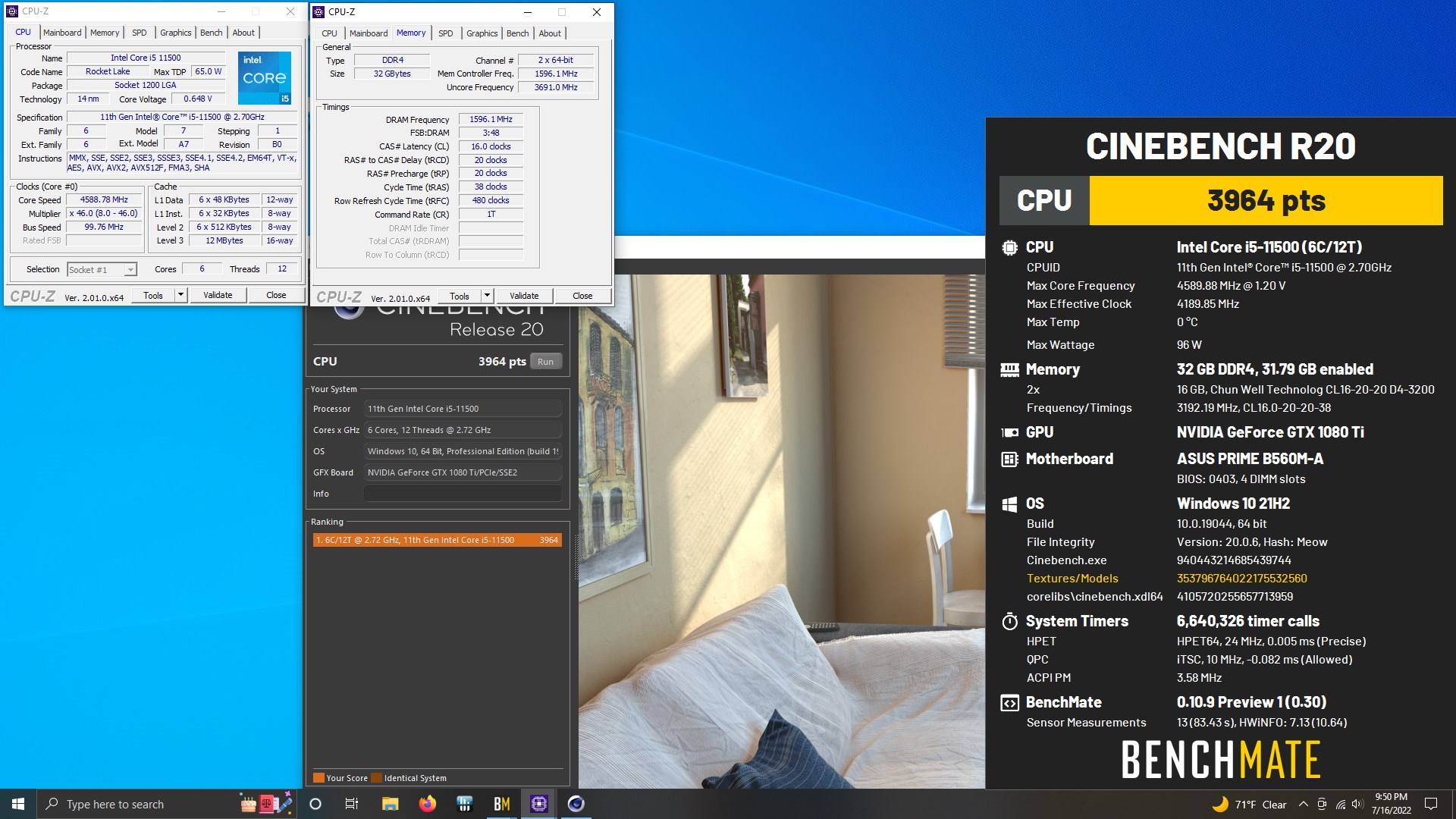Open Tools dropdown arrow in left CPU-Z window
Image resolution: width=1456 pixels, height=819 pixels.
coord(180,295)
